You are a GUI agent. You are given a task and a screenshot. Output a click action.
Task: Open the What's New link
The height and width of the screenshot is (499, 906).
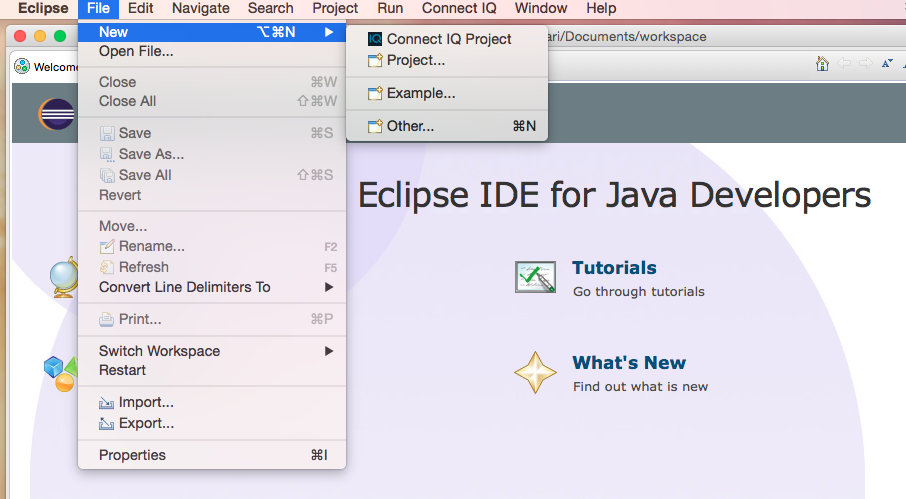(x=629, y=363)
